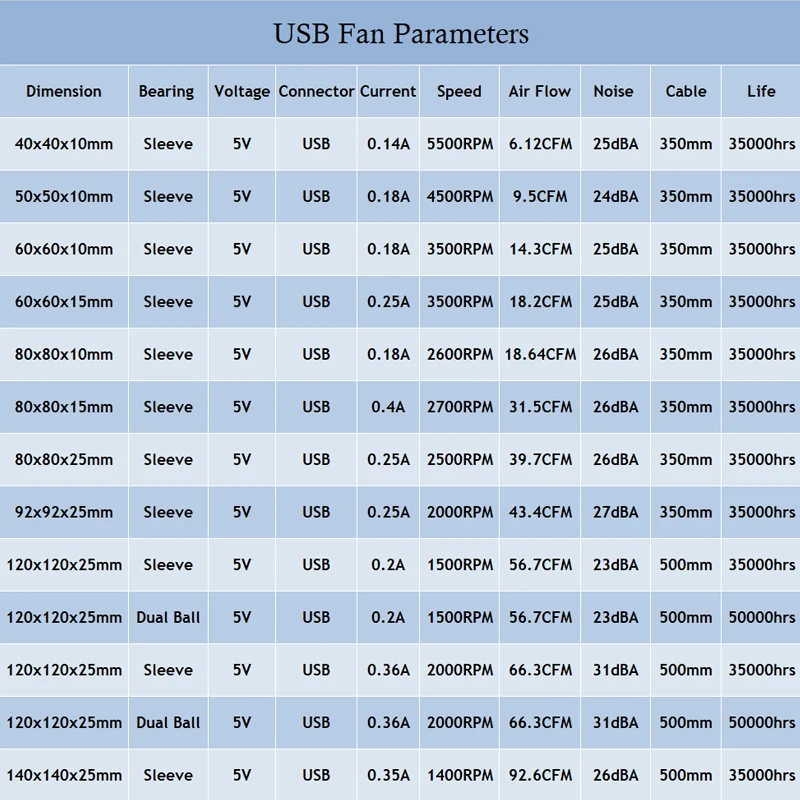Screen dimensions: 800x800
Task: Select the 0.4A current cell
Action: pyautogui.click(x=388, y=407)
